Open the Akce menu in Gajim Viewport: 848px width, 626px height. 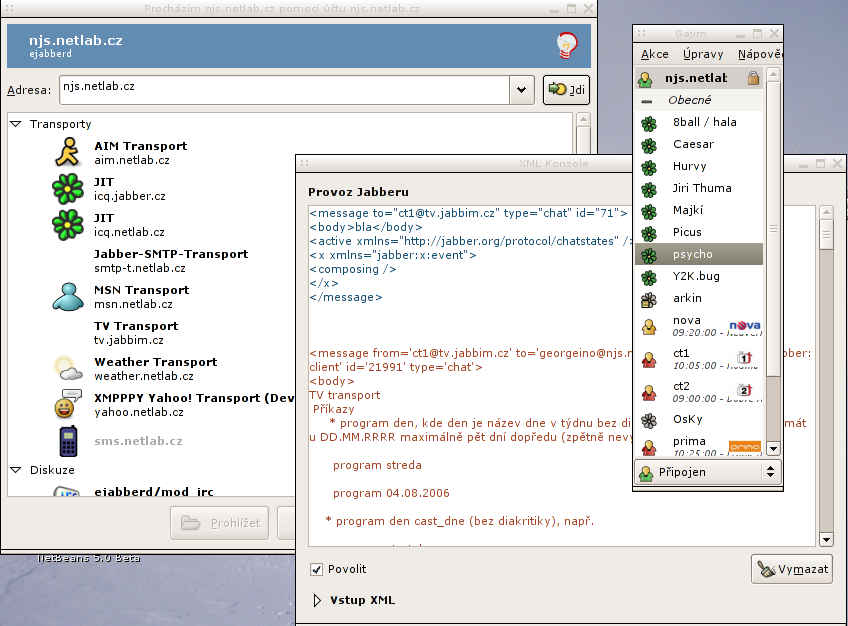pyautogui.click(x=654, y=54)
